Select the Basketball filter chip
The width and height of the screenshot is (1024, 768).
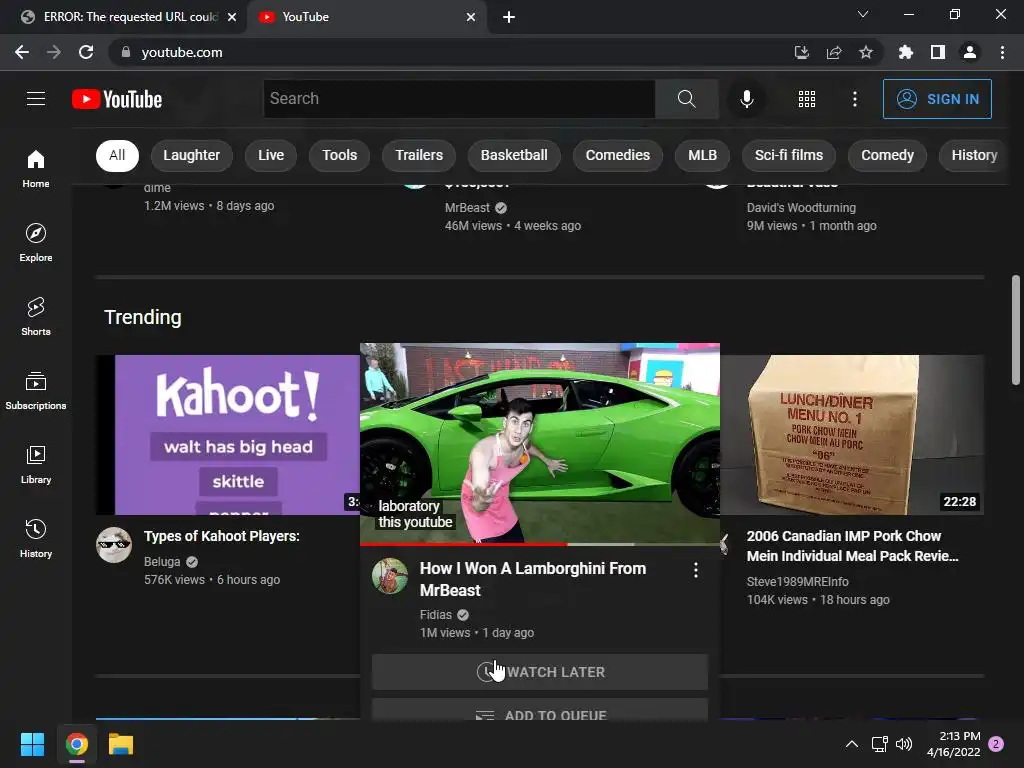514,155
